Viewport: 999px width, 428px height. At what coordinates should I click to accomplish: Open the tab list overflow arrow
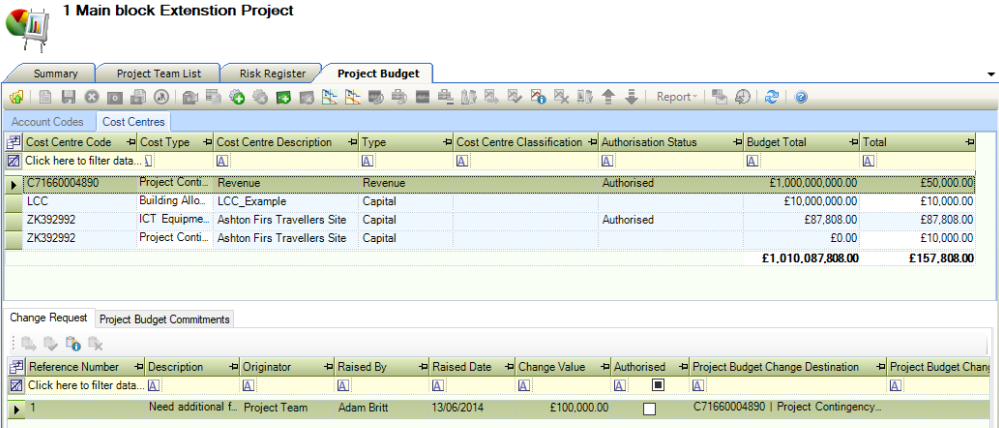click(x=990, y=74)
